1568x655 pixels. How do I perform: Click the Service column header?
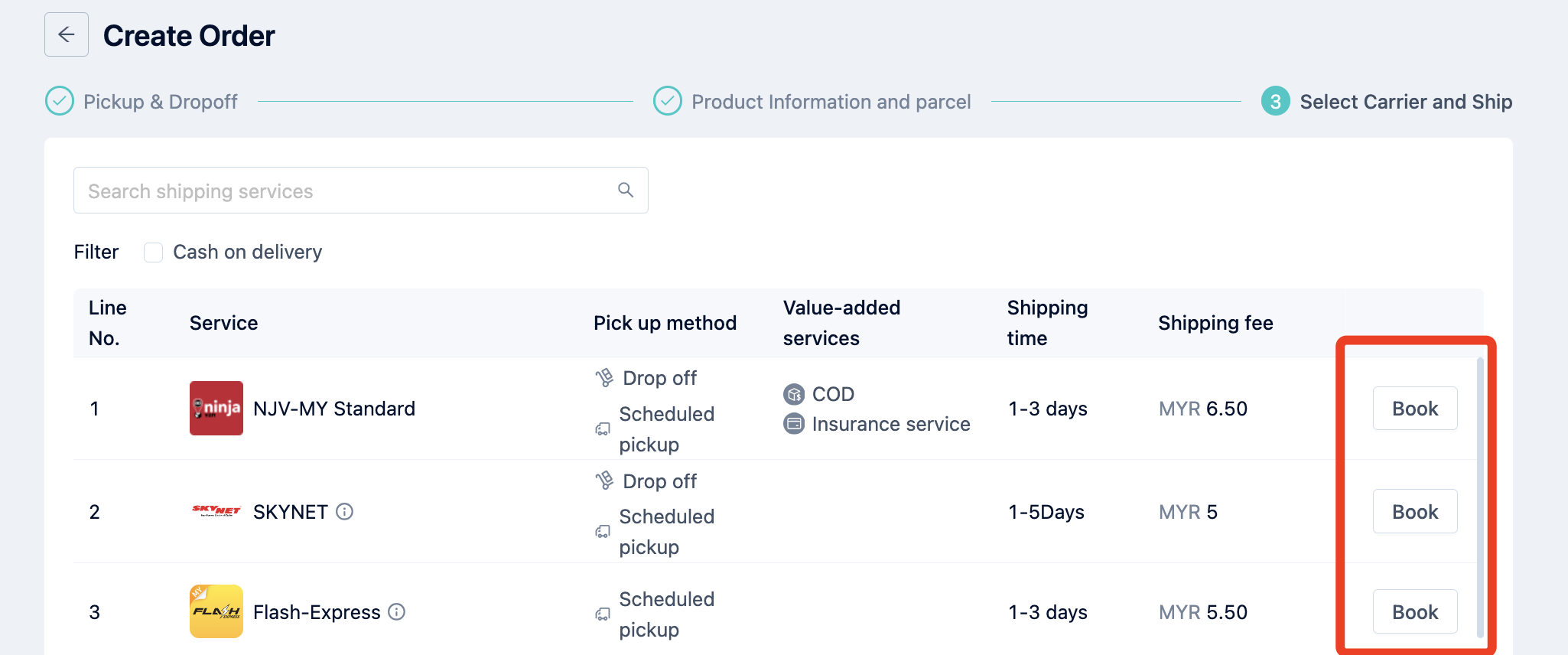click(x=223, y=323)
